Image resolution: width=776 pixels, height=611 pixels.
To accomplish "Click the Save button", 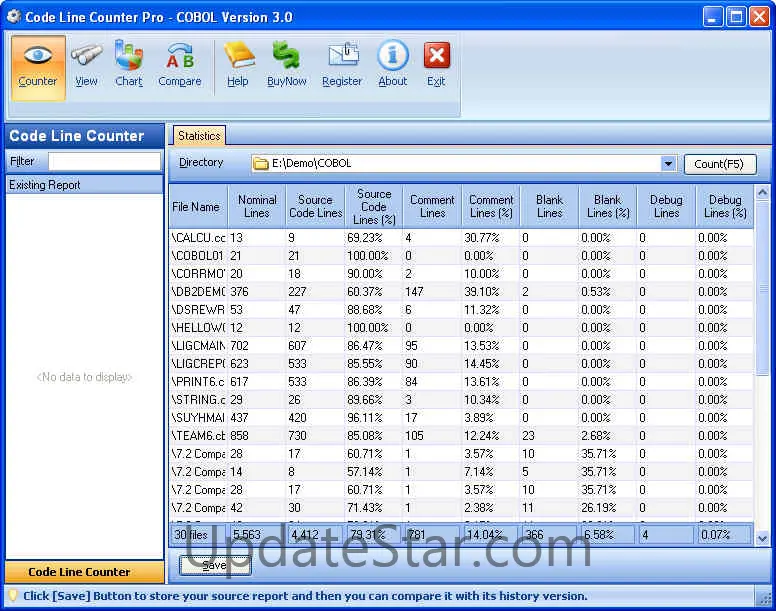I will pyautogui.click(x=215, y=565).
